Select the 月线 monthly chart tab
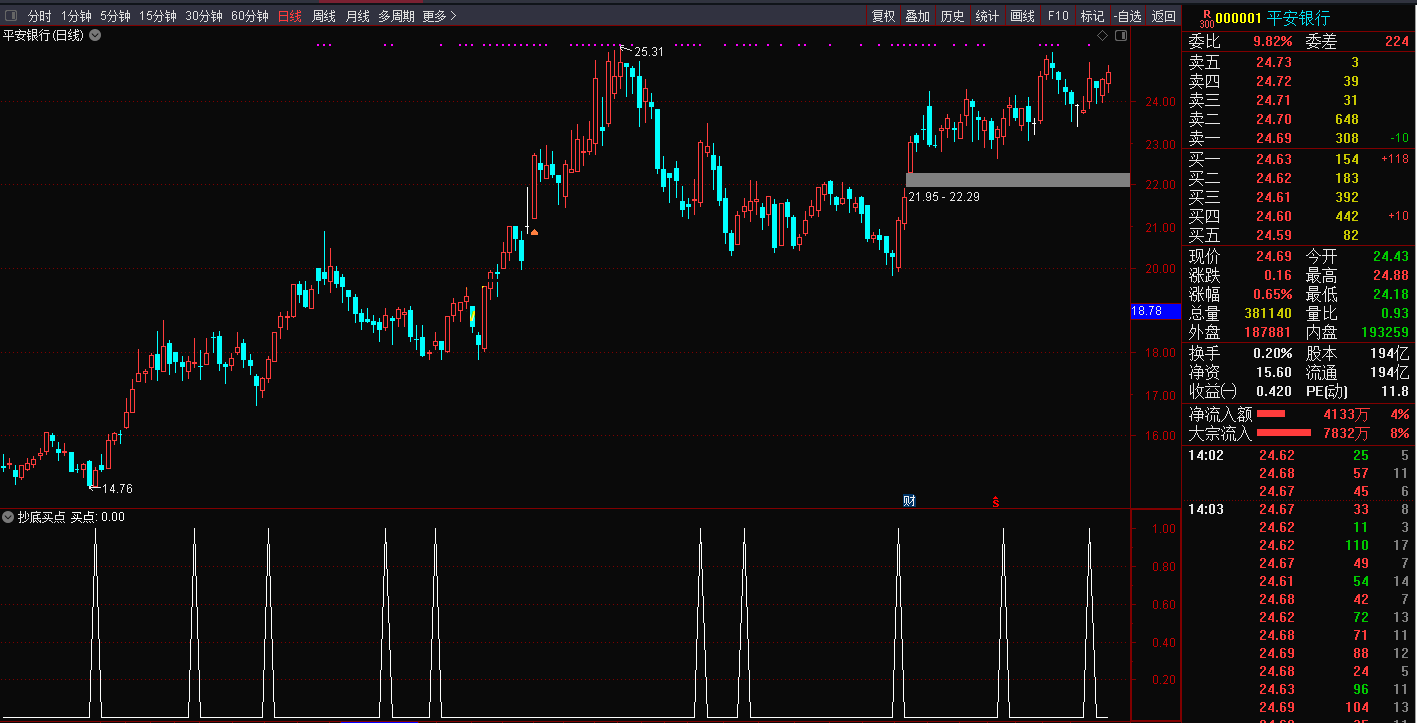 [x=357, y=16]
